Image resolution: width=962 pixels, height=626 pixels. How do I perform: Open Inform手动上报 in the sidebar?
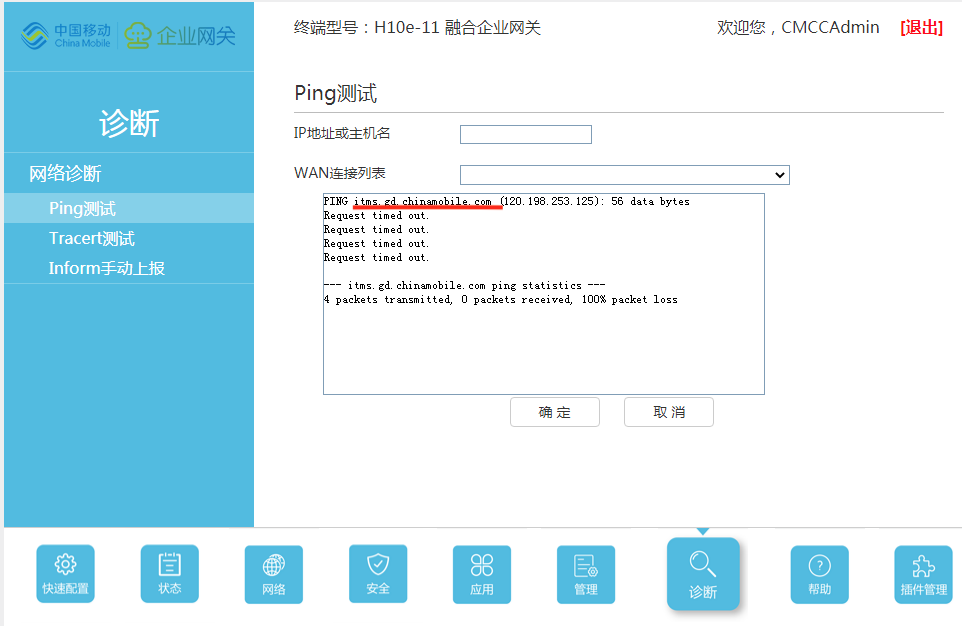point(106,268)
